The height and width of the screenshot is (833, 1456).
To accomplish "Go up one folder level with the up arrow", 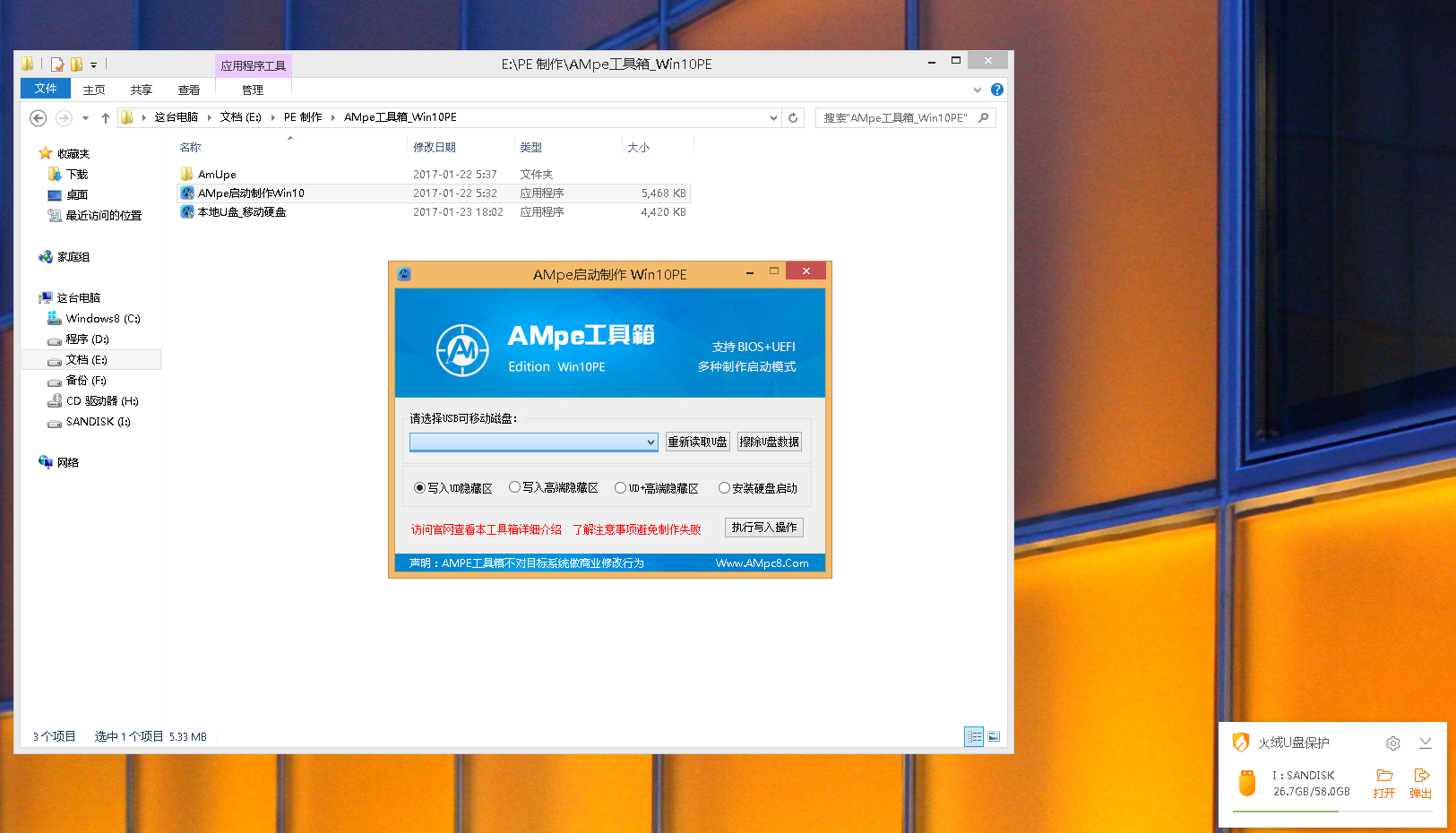I will pyautogui.click(x=106, y=118).
